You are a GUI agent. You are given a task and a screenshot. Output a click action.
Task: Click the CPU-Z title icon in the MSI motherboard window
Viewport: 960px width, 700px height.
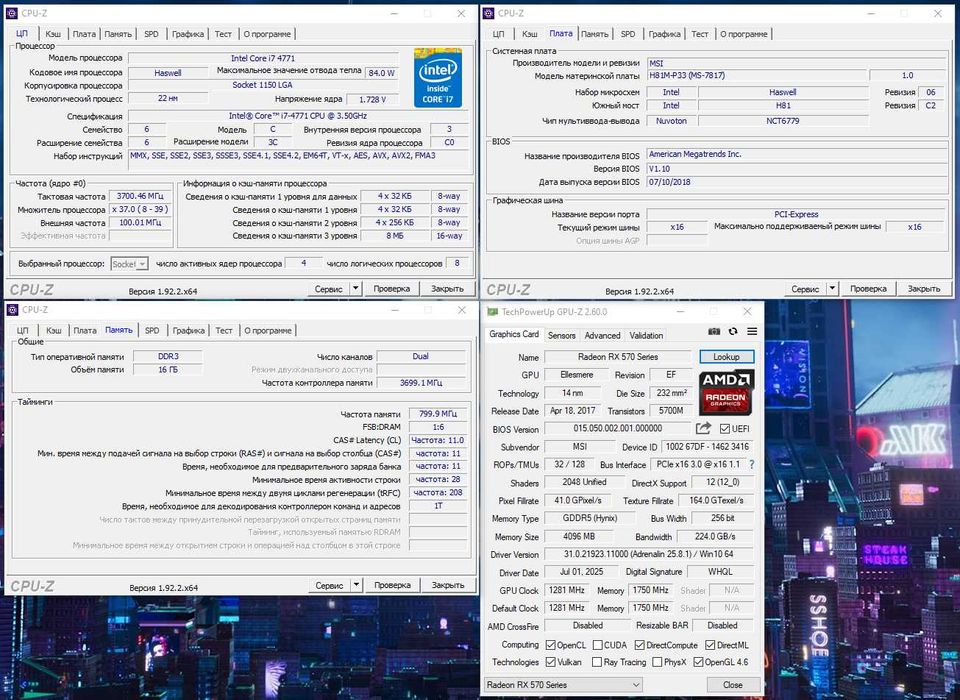pos(488,13)
